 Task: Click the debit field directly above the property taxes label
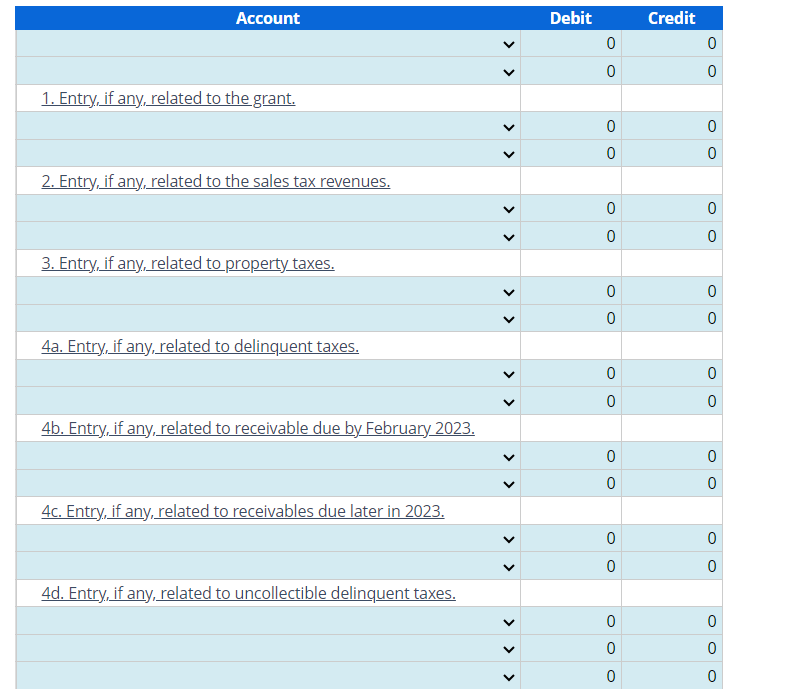[x=571, y=236]
